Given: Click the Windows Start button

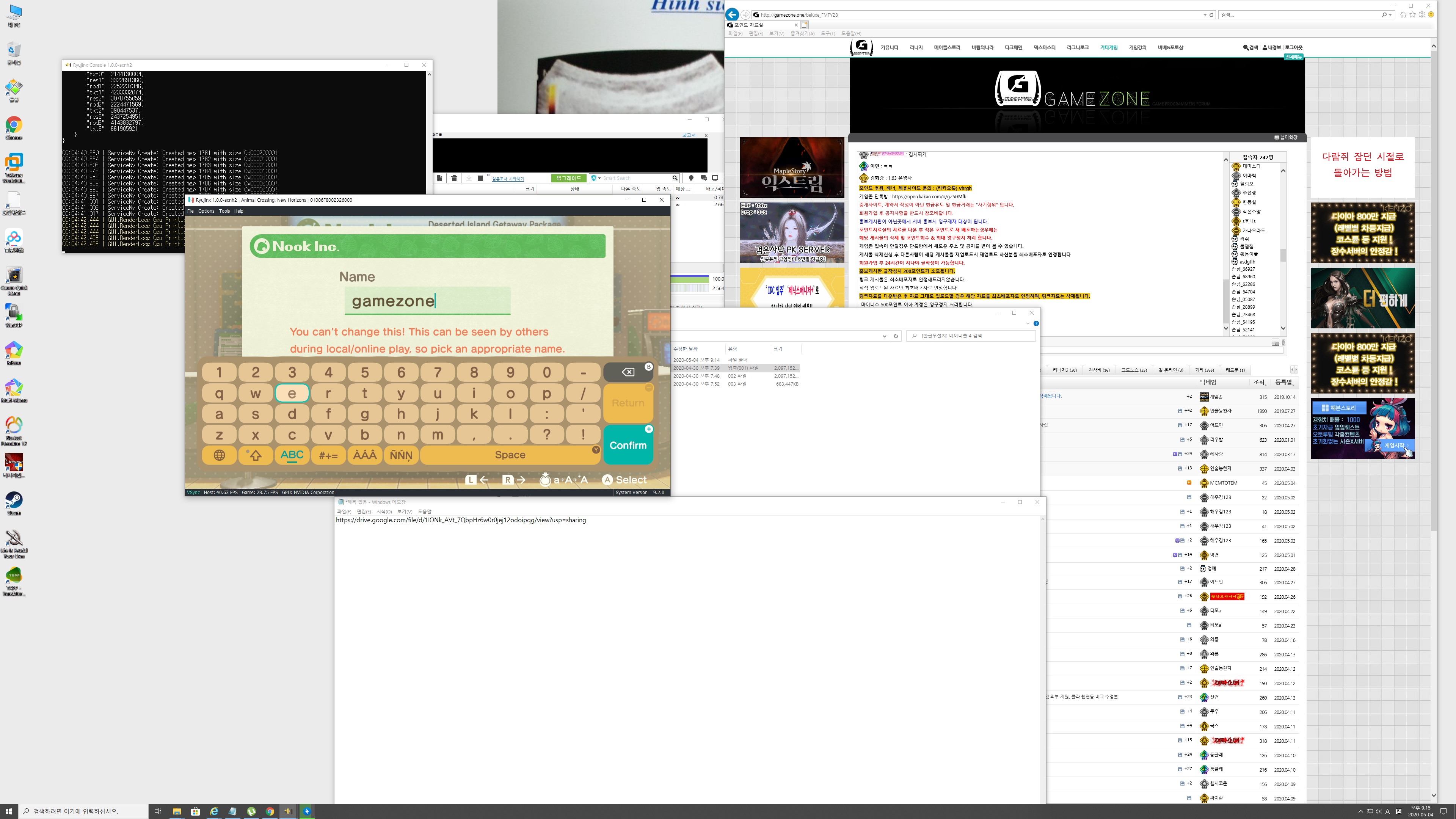Looking at the screenshot, I should point(9,811).
